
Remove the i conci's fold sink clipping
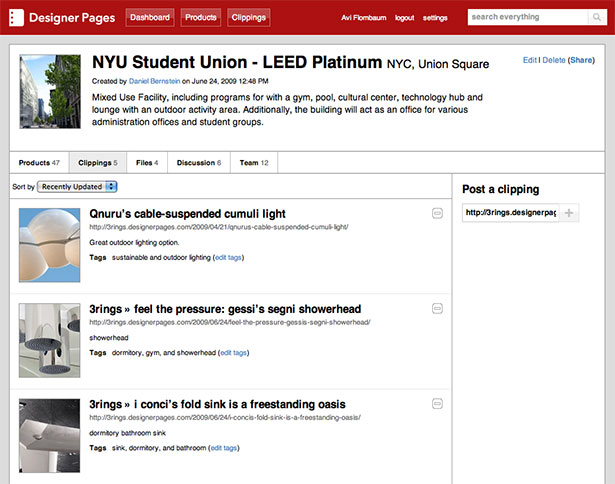[x=437, y=404]
